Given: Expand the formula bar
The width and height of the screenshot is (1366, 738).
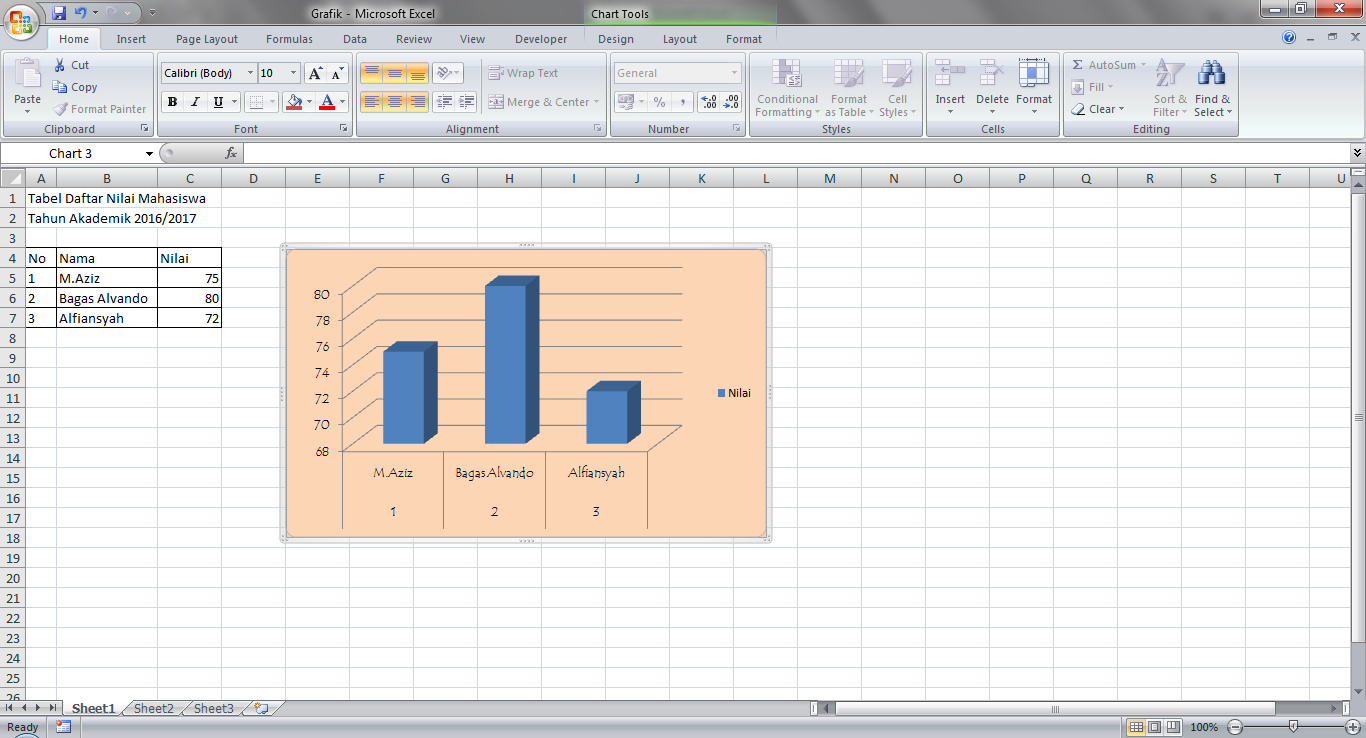Looking at the screenshot, I should (x=1357, y=153).
